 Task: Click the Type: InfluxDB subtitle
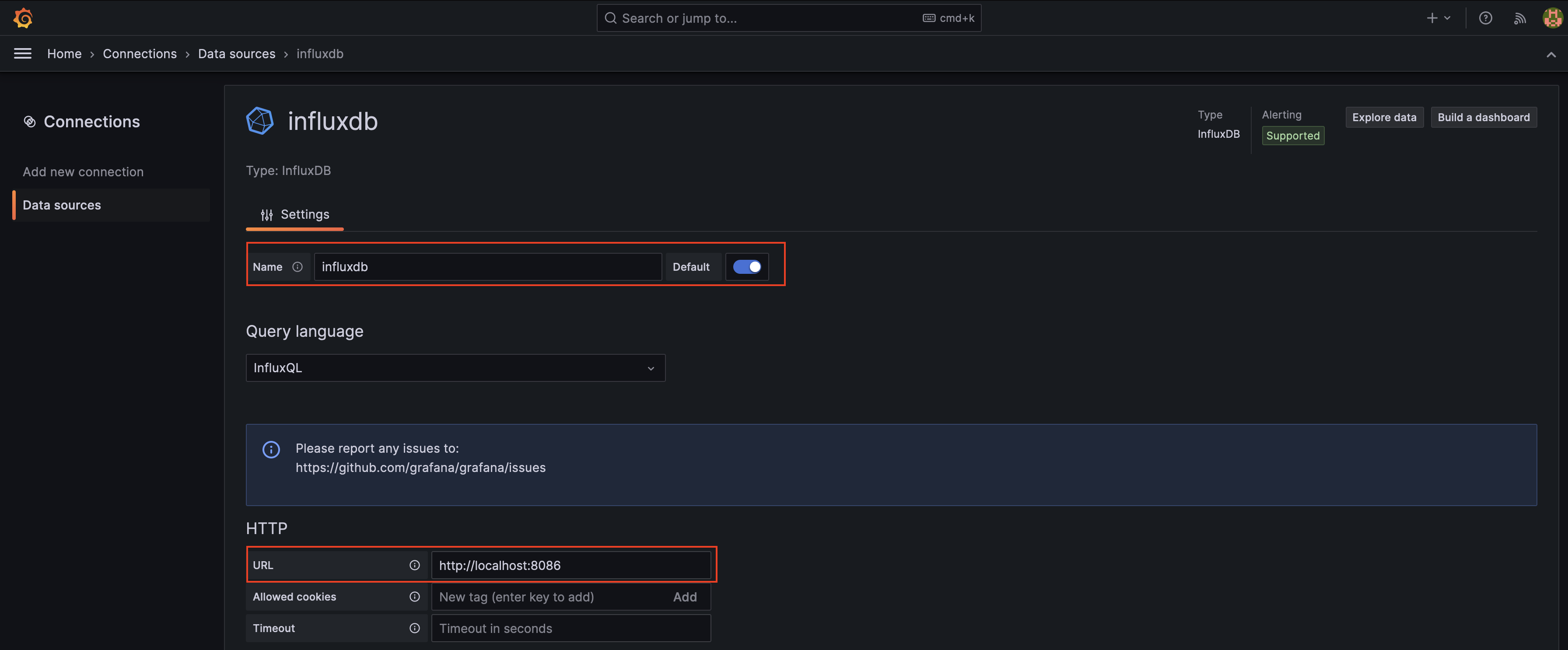(x=288, y=171)
